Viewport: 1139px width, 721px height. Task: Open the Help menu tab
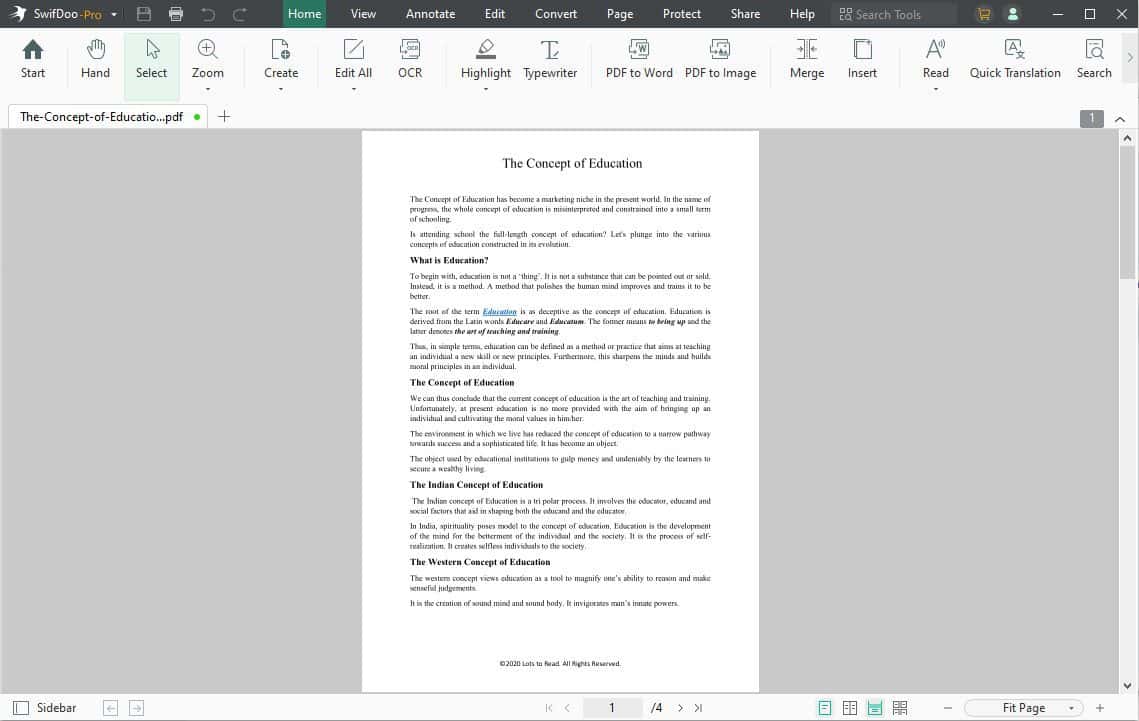tap(802, 14)
